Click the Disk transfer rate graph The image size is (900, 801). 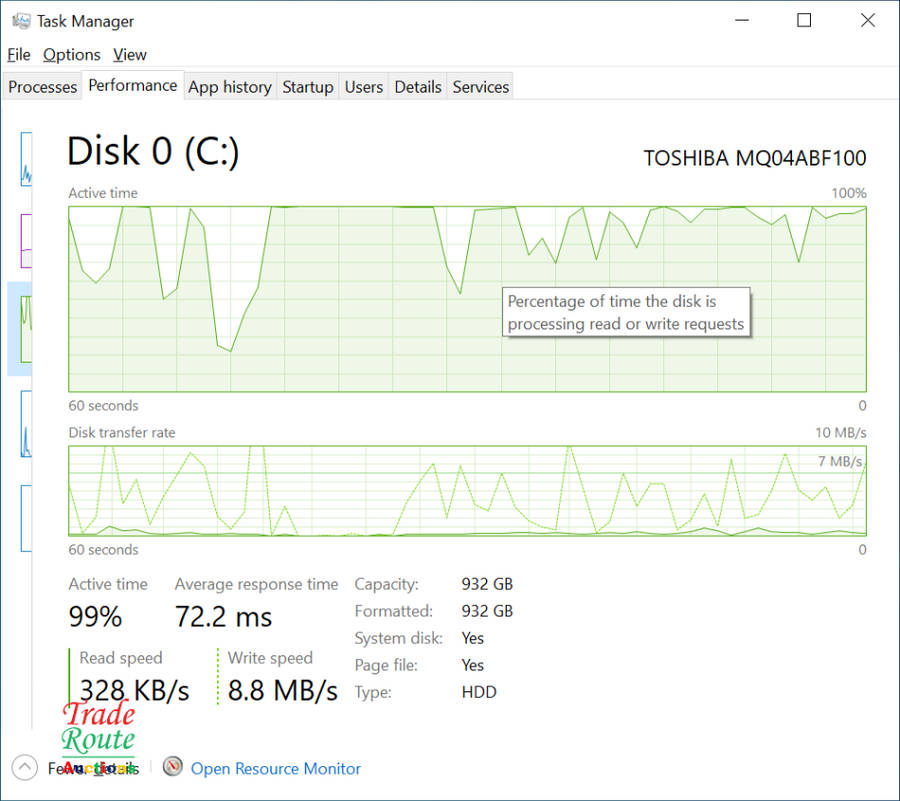pyautogui.click(x=467, y=491)
